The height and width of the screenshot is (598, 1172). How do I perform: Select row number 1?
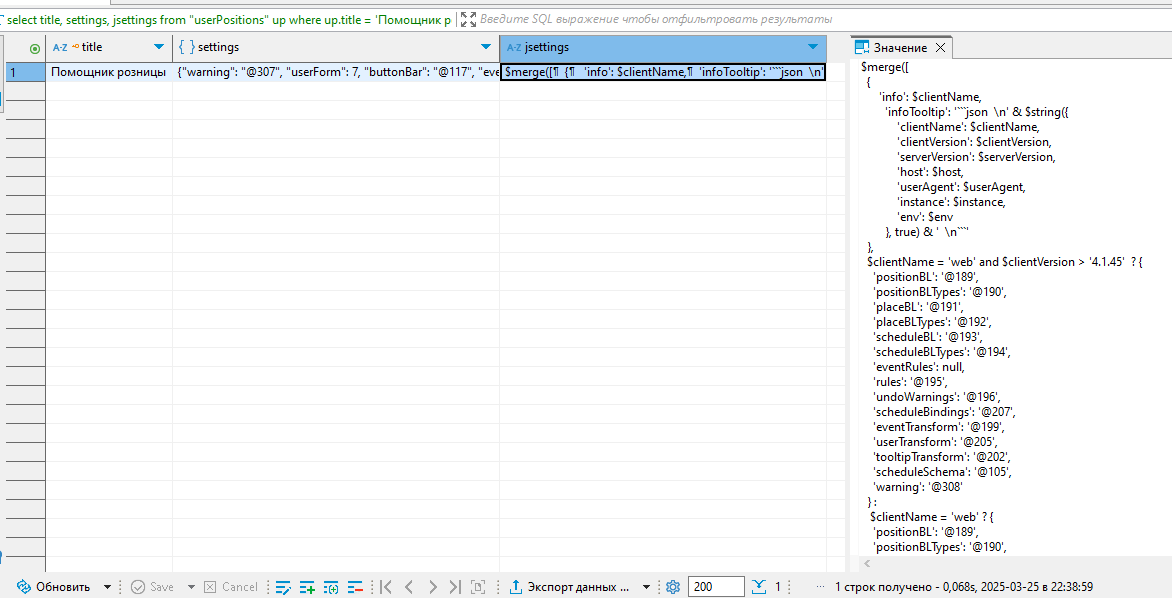[25, 73]
